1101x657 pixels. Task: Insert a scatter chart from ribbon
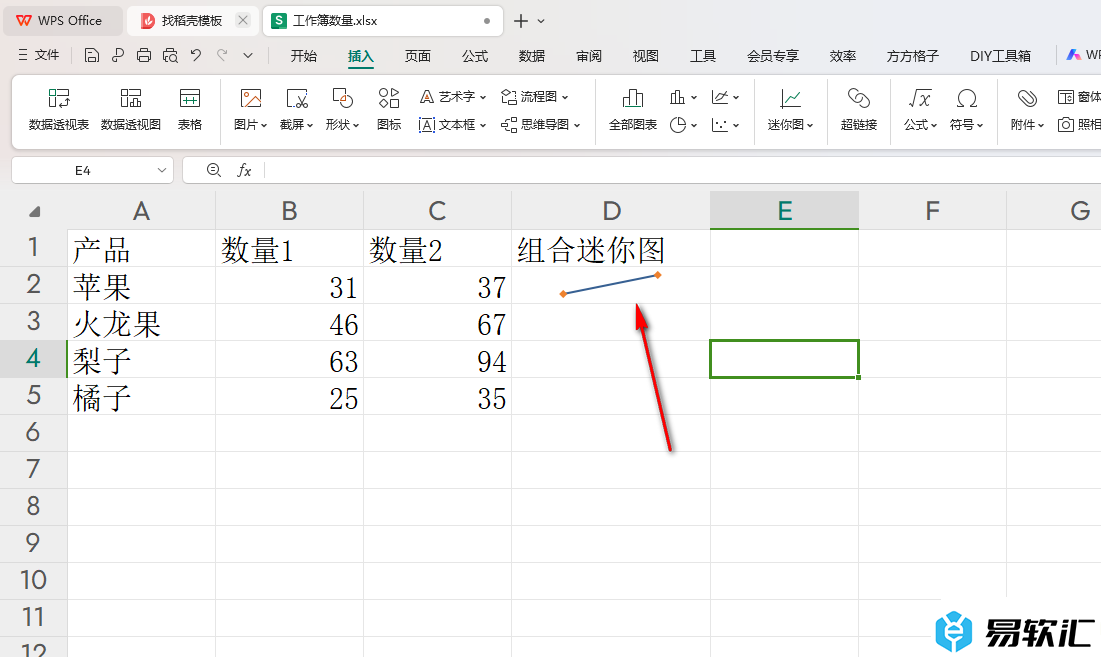click(720, 125)
